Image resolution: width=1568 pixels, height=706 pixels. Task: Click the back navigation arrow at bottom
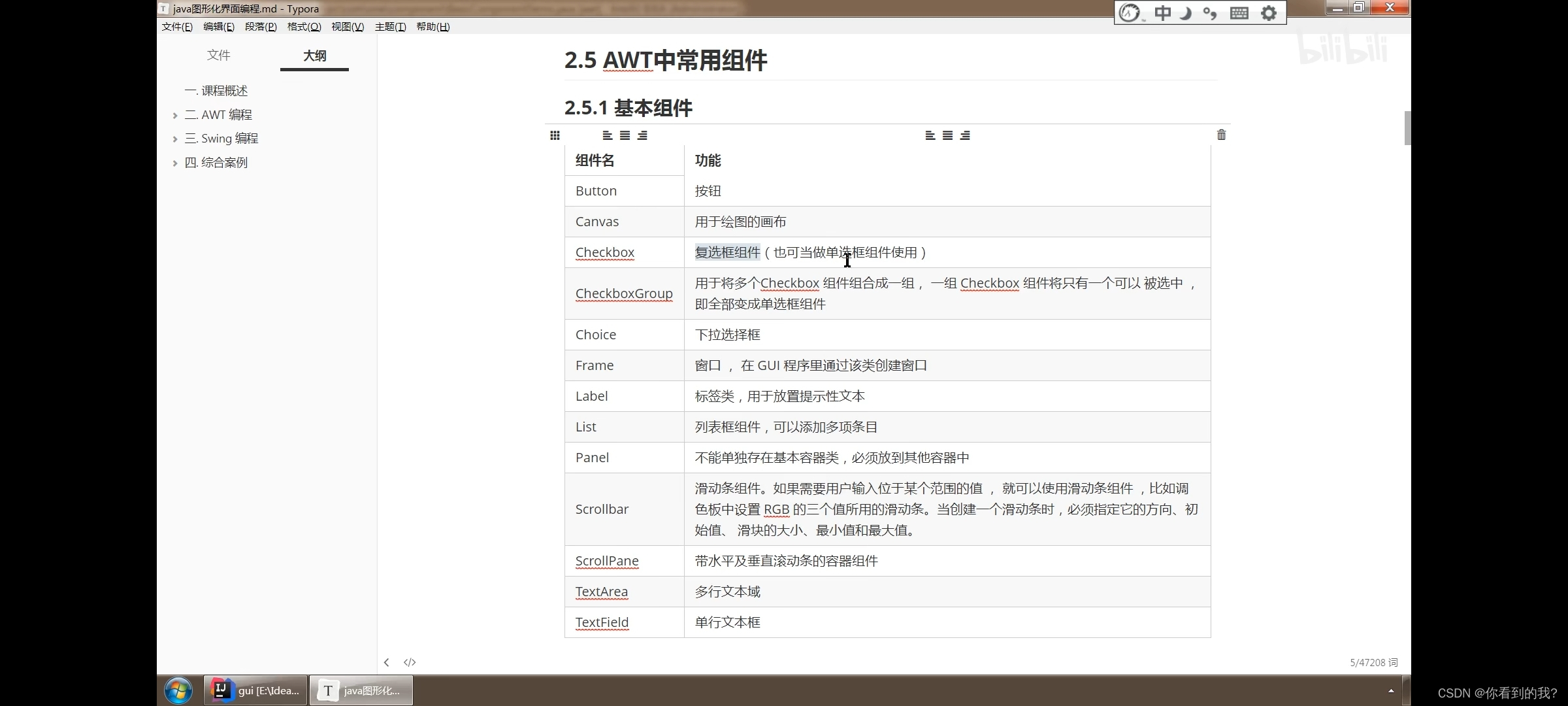[x=386, y=662]
